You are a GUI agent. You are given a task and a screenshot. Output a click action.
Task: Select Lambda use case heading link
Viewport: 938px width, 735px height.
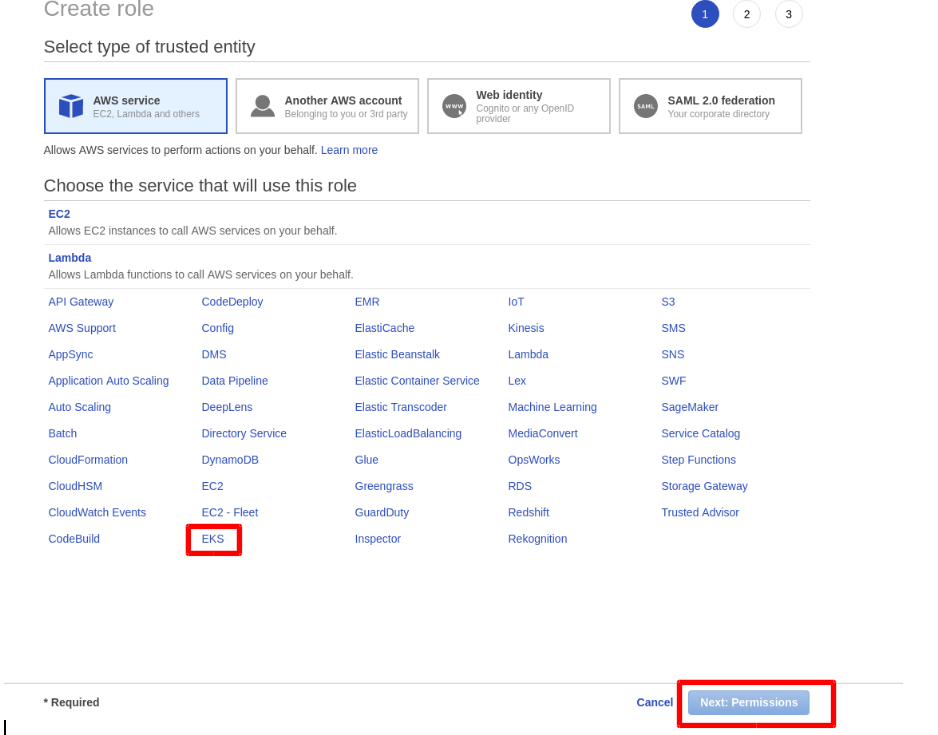[x=69, y=258]
